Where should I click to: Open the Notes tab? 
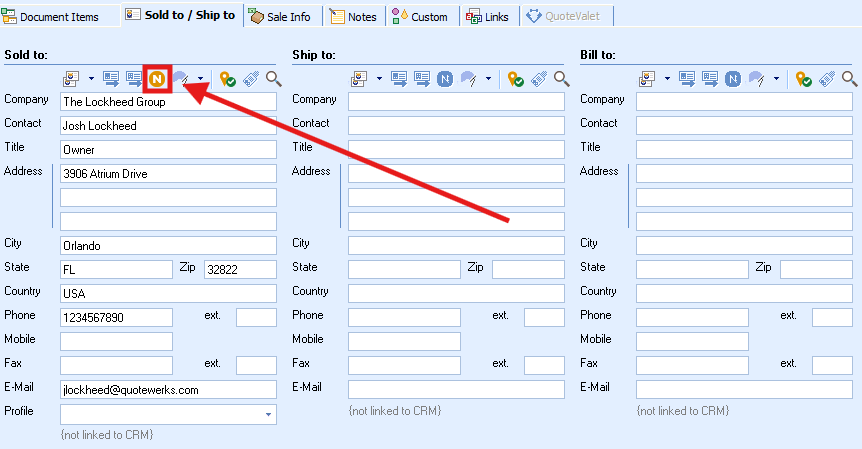354,16
